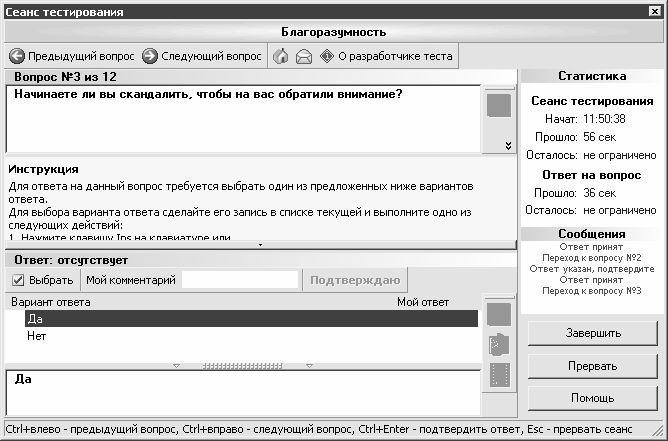Click the bold 'Да' in the bottom preview box

pyautogui.click(x=23, y=379)
